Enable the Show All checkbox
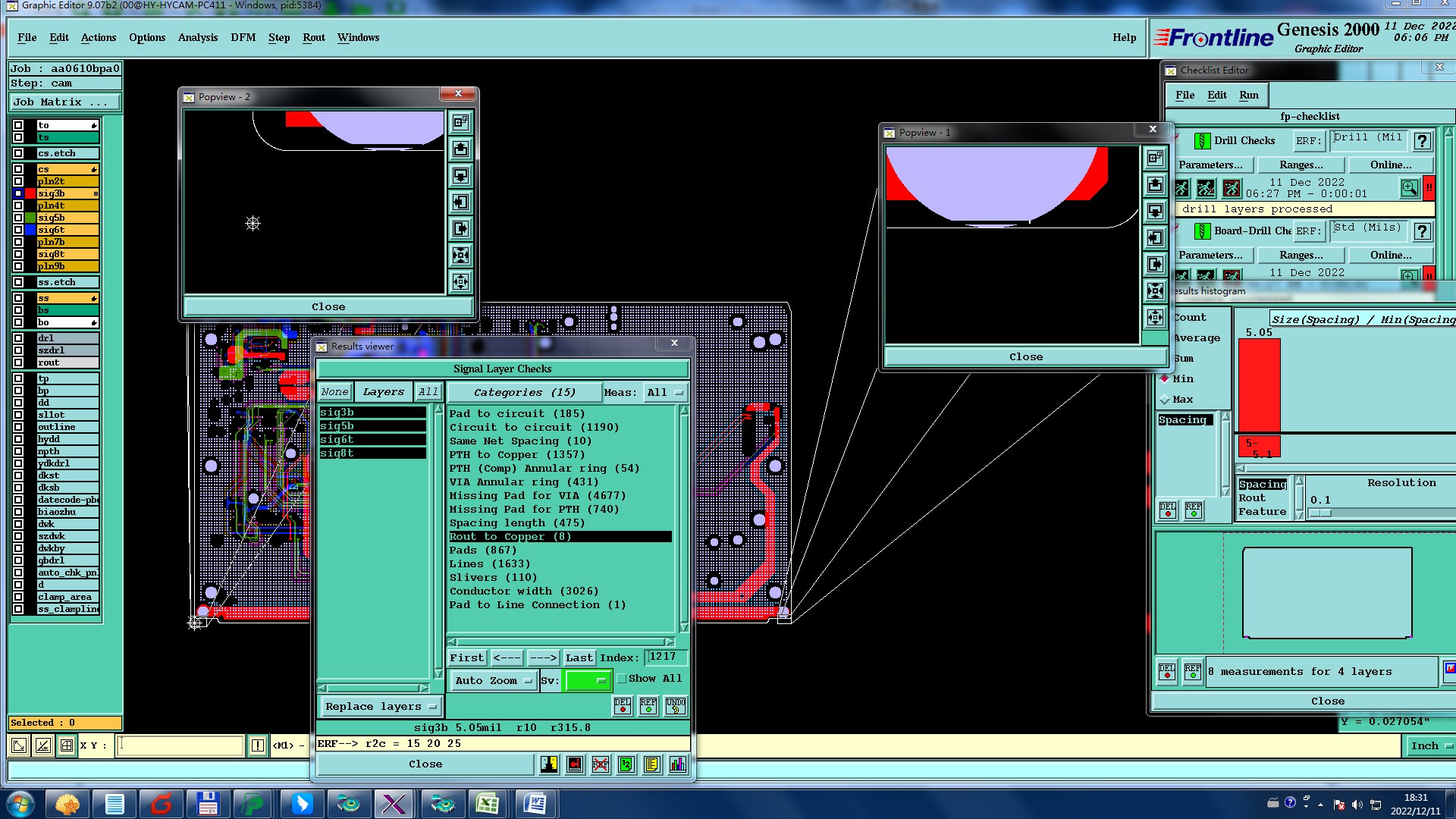 pos(622,679)
